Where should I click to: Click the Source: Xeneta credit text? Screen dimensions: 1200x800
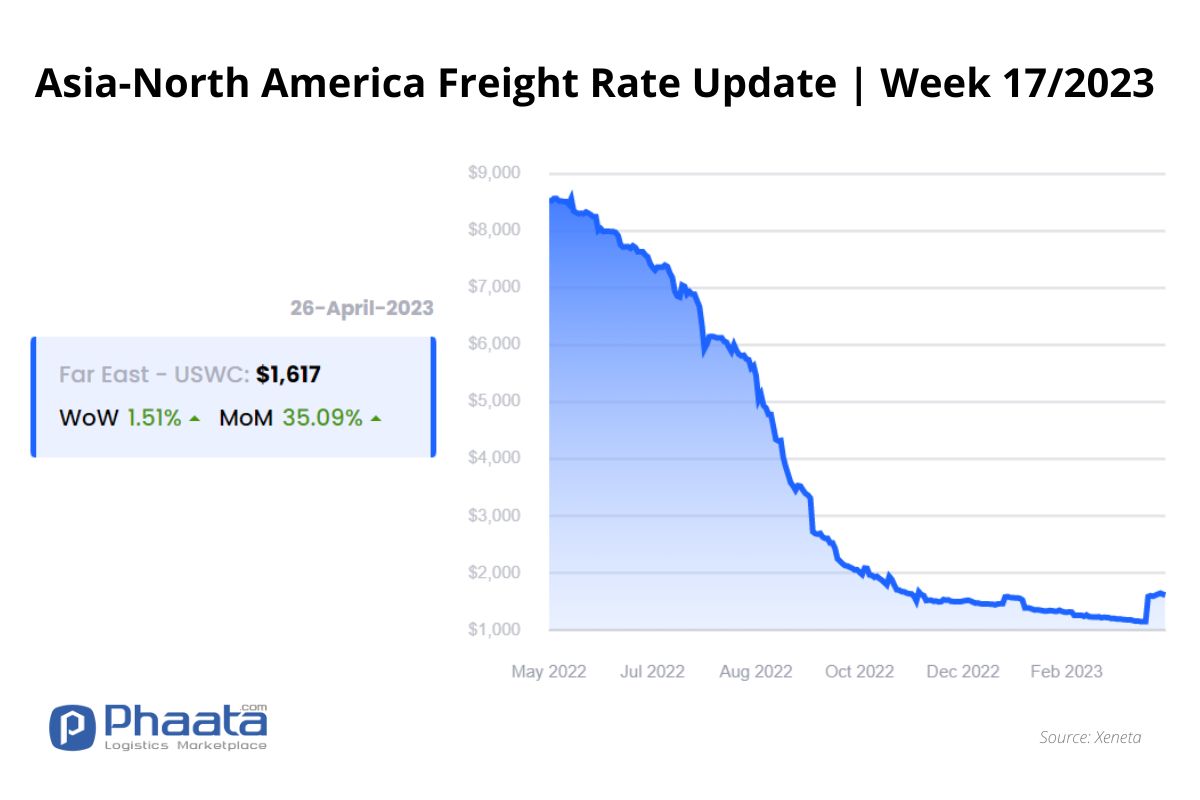1090,738
